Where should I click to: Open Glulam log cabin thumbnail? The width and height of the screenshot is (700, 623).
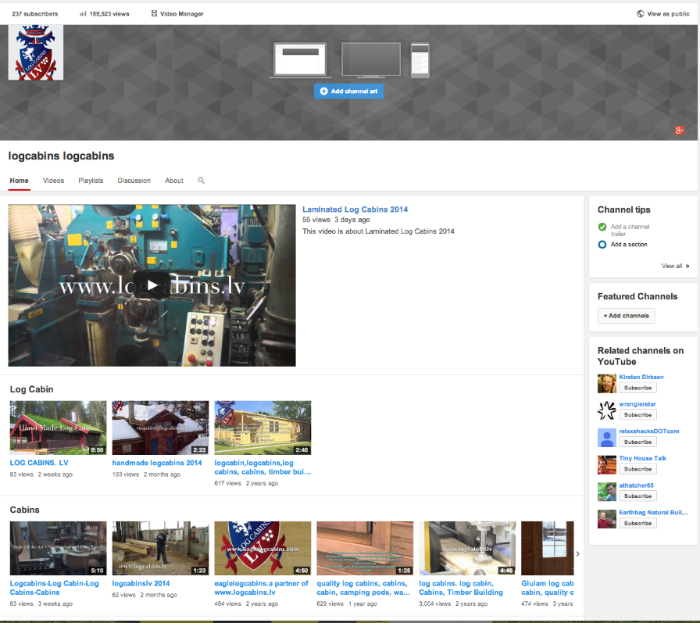tap(547, 548)
